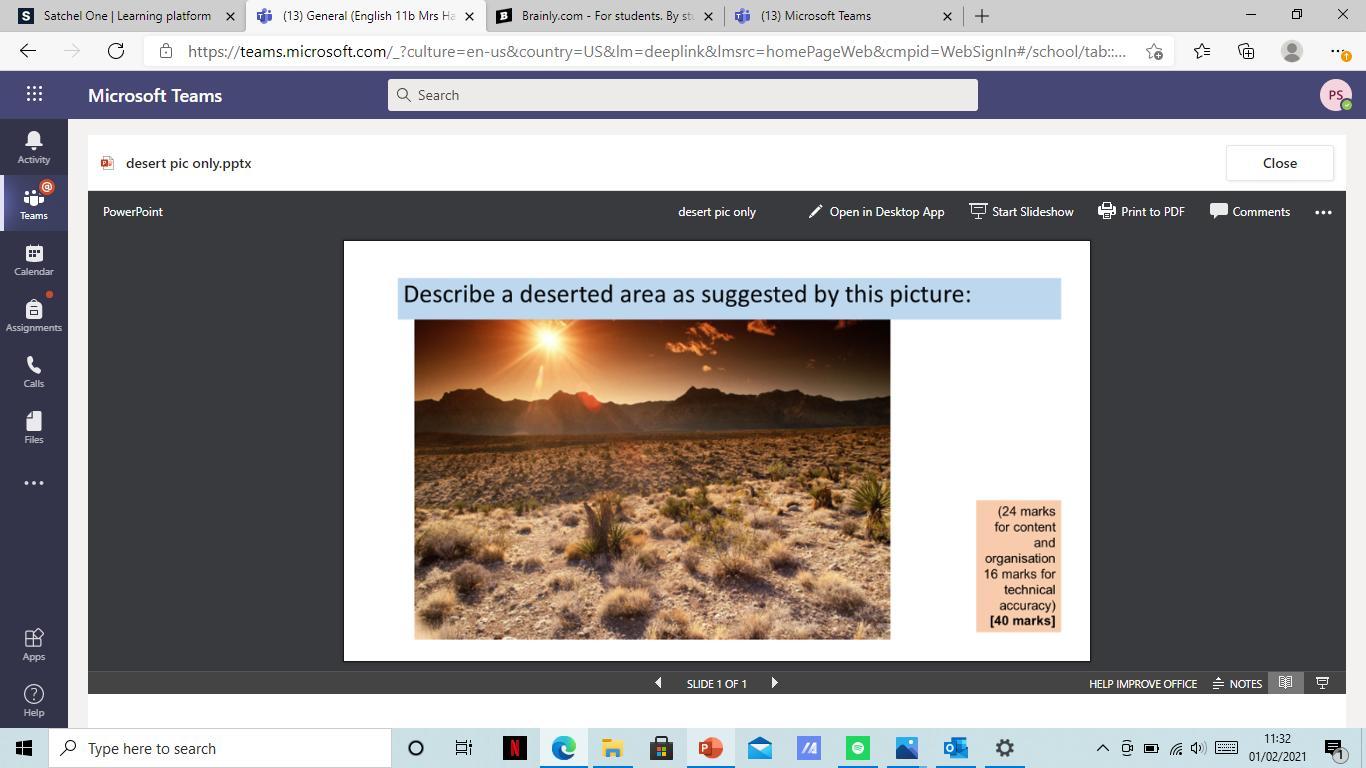Switch to Brainly.com browser tab
The height and width of the screenshot is (768, 1366).
pos(604,16)
